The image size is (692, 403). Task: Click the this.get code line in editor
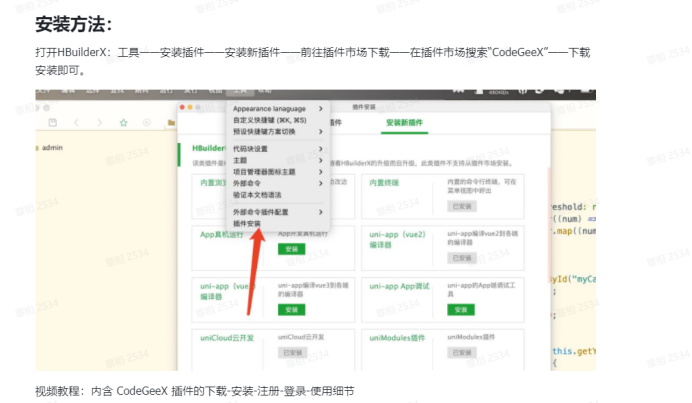click(x=574, y=351)
